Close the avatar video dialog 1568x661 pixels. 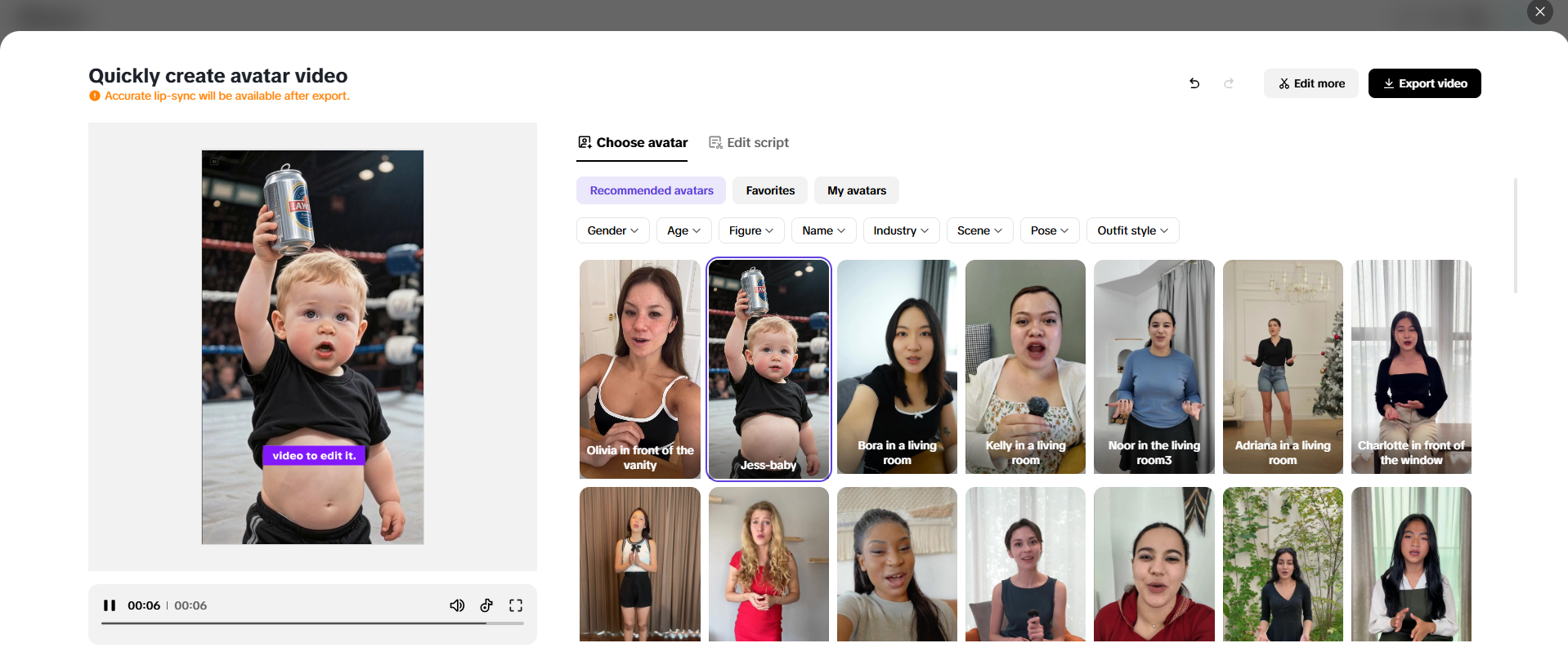coord(1540,11)
